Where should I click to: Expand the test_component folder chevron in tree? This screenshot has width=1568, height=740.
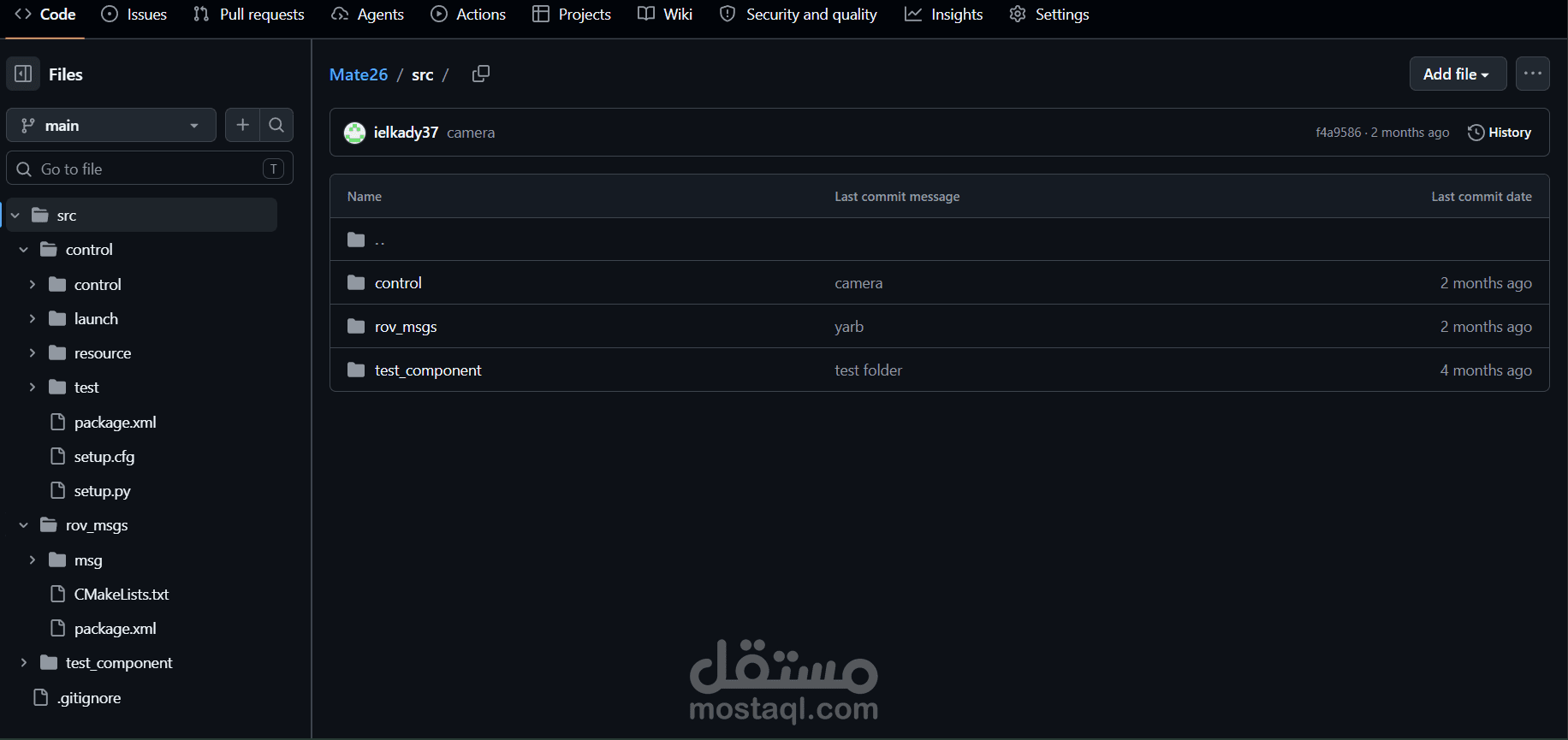[x=24, y=662]
